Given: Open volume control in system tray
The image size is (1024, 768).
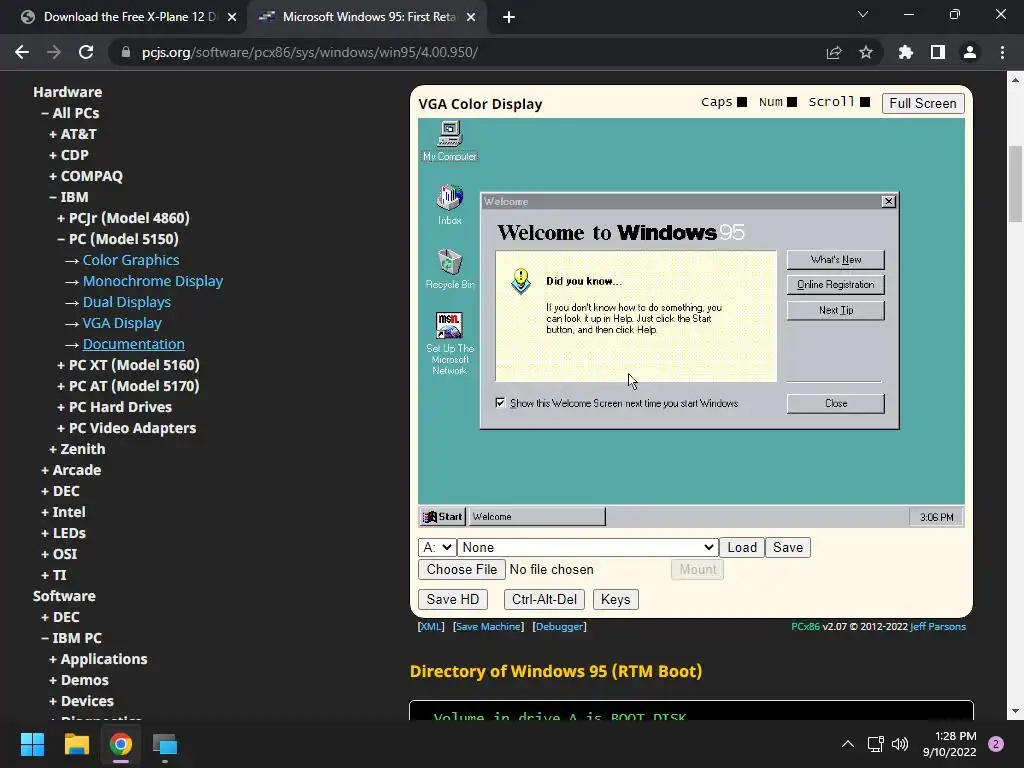Looking at the screenshot, I should tap(900, 744).
